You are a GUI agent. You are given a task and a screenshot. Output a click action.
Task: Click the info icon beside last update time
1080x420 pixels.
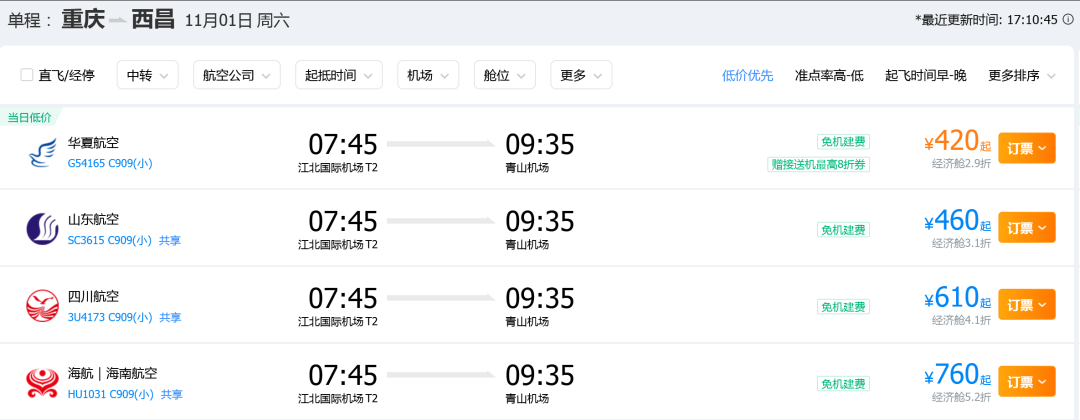[1068, 20]
